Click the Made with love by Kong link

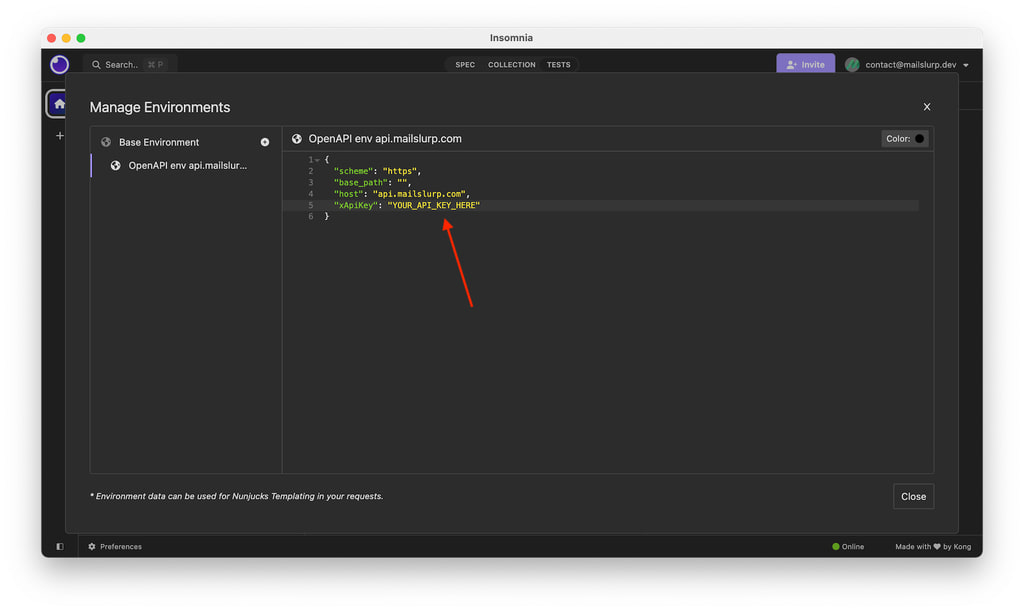[x=933, y=547]
